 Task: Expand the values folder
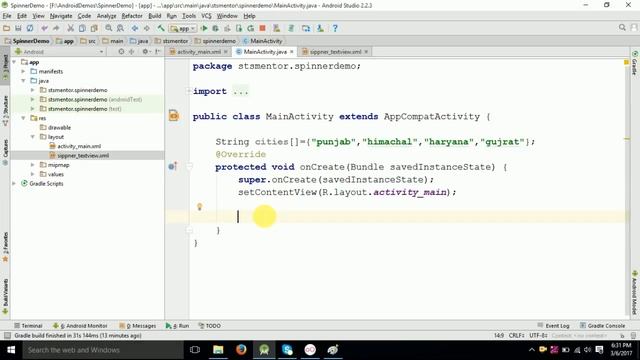coord(33,174)
